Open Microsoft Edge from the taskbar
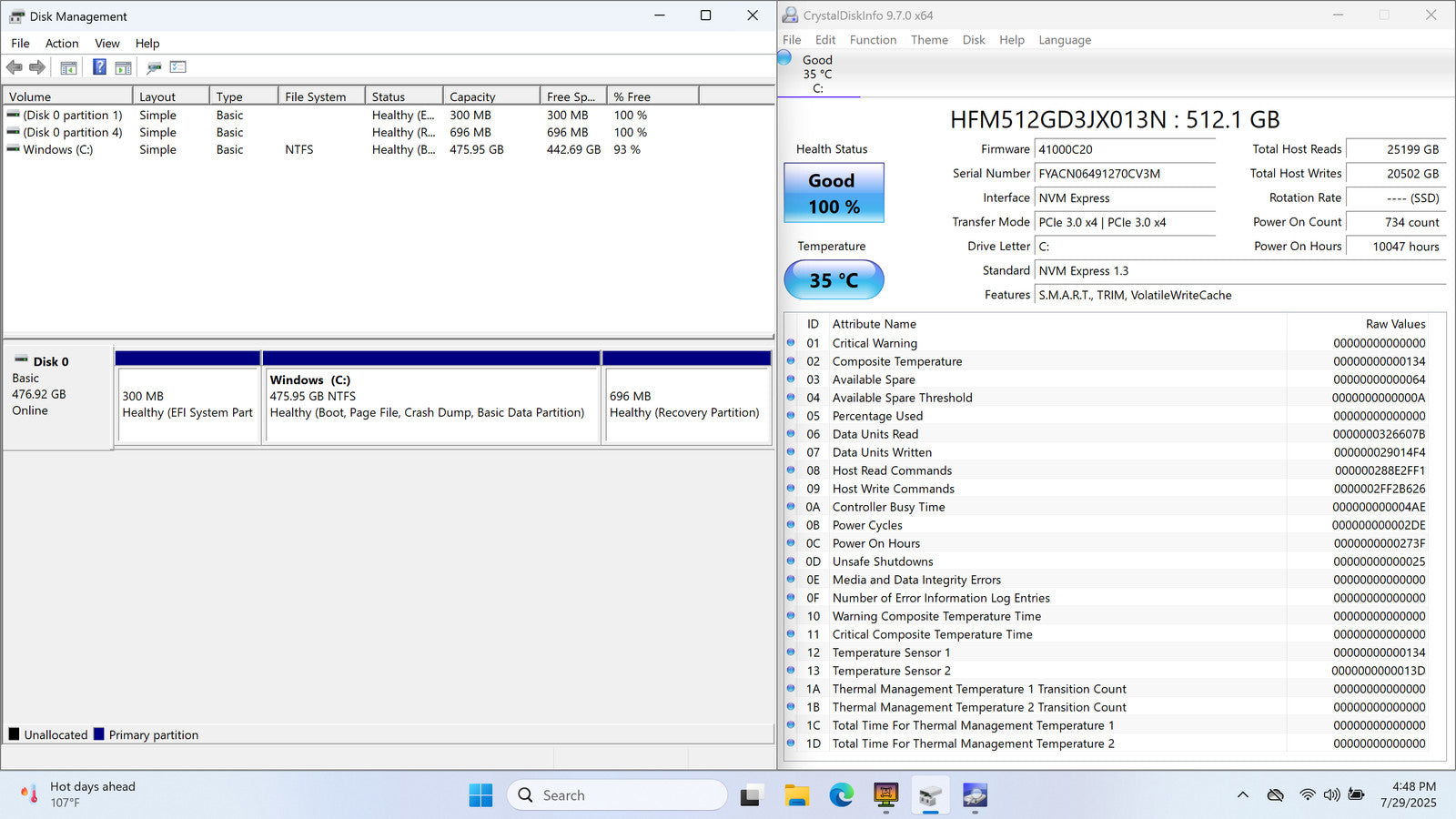 [x=841, y=795]
